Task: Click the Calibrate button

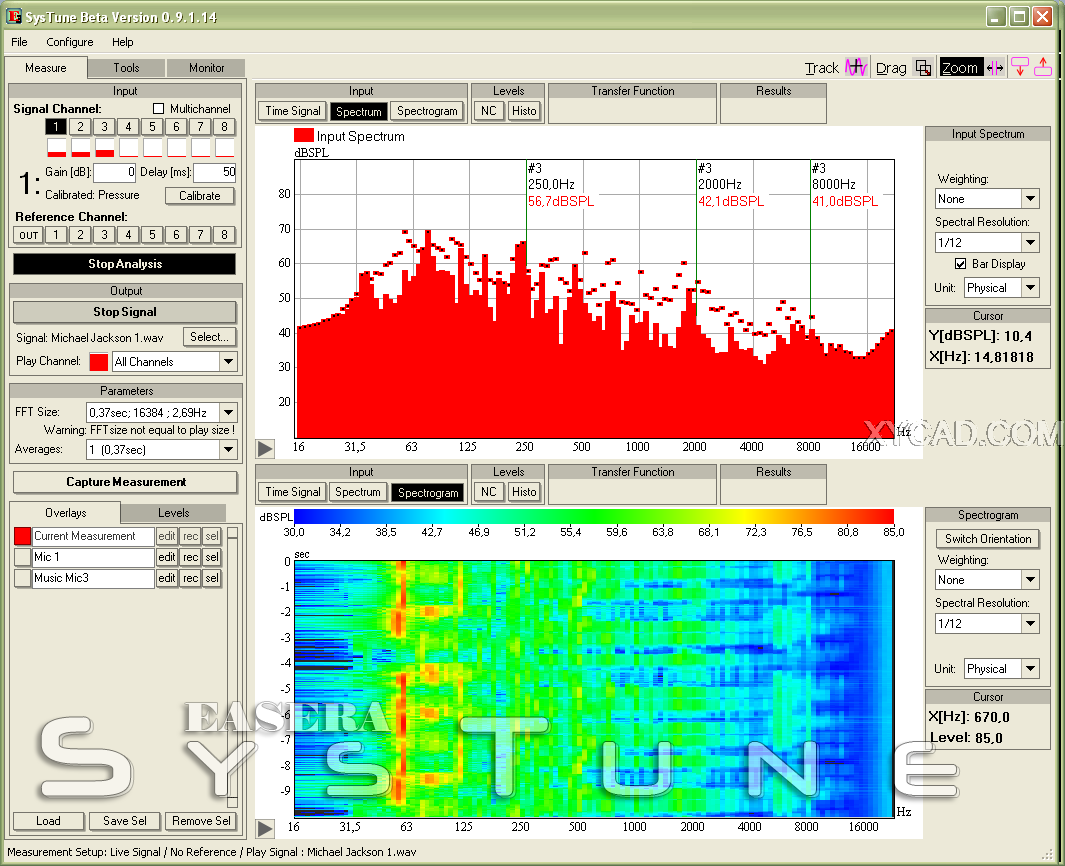Action: point(200,196)
